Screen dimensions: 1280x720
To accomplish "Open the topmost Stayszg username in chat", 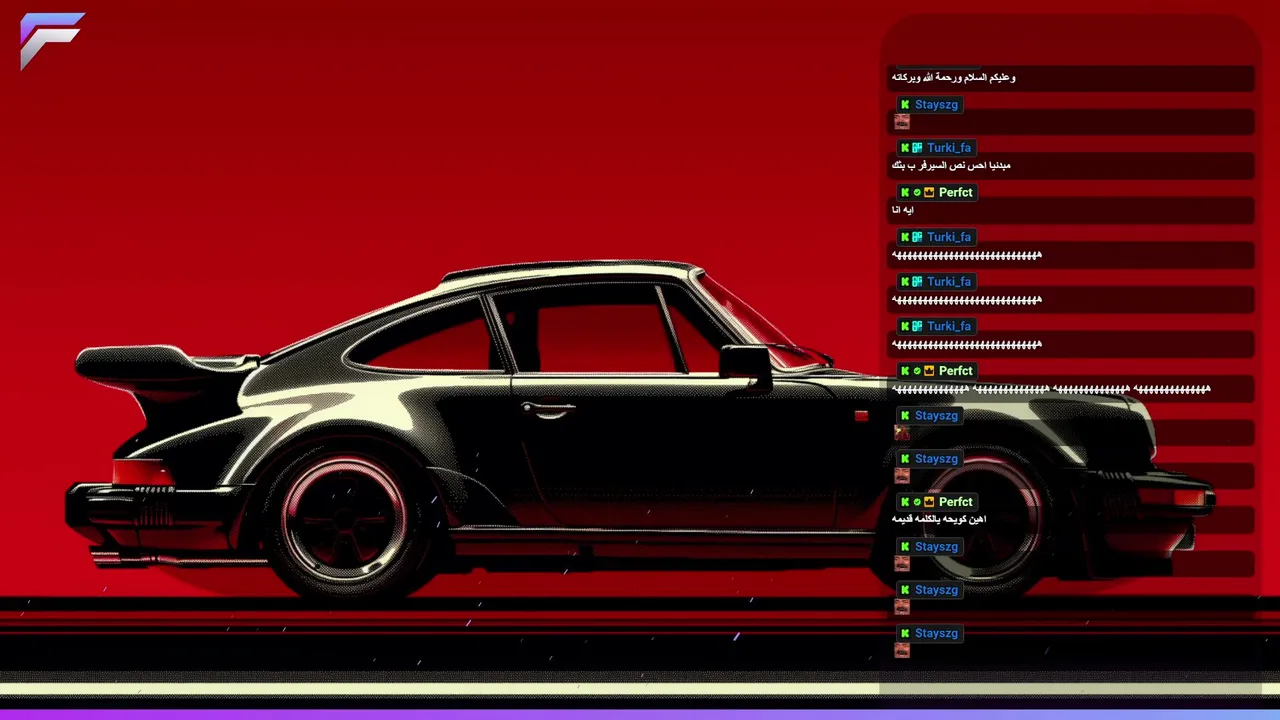I will point(936,104).
